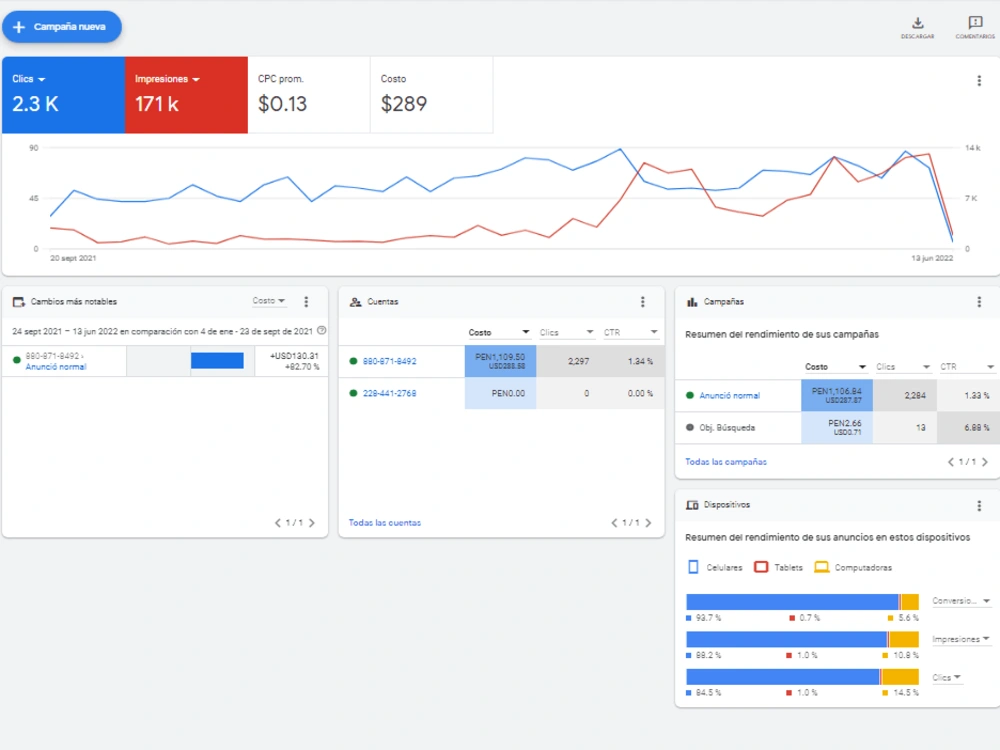Click PEN2.66 cost cell in Campañas
The width and height of the screenshot is (1000, 750).
click(837, 427)
